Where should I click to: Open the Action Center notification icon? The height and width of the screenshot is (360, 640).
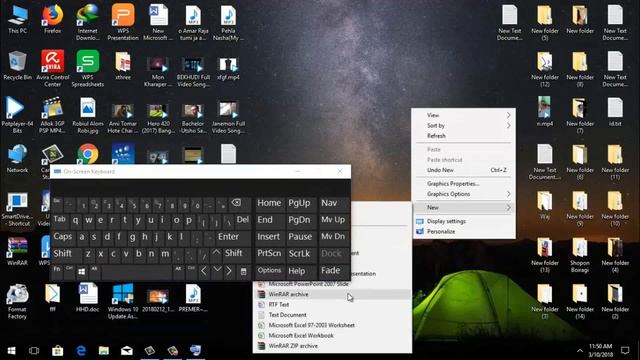click(625, 351)
